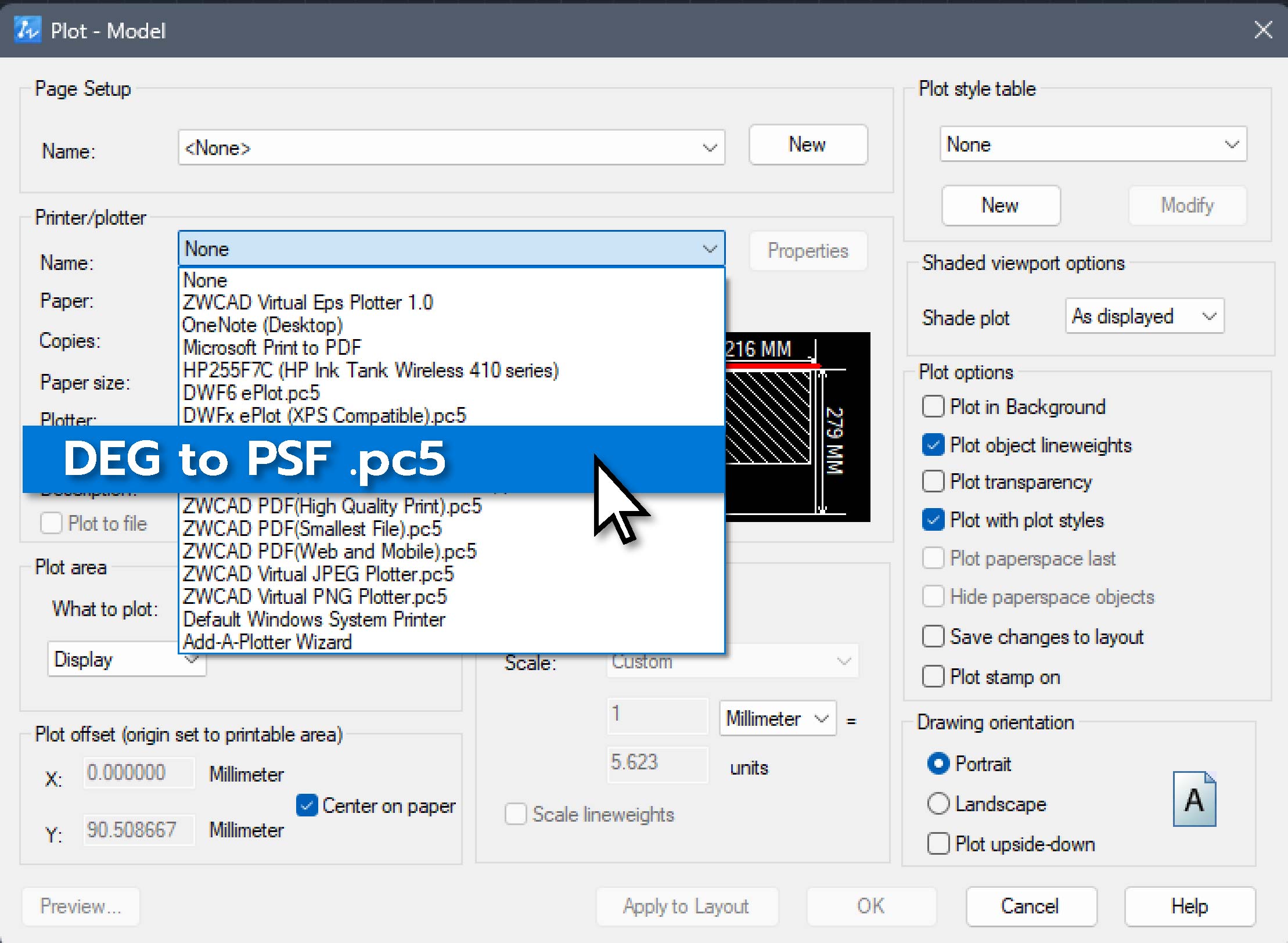The height and width of the screenshot is (943, 1288).
Task: Click the Y plot offset field
Action: (x=139, y=830)
